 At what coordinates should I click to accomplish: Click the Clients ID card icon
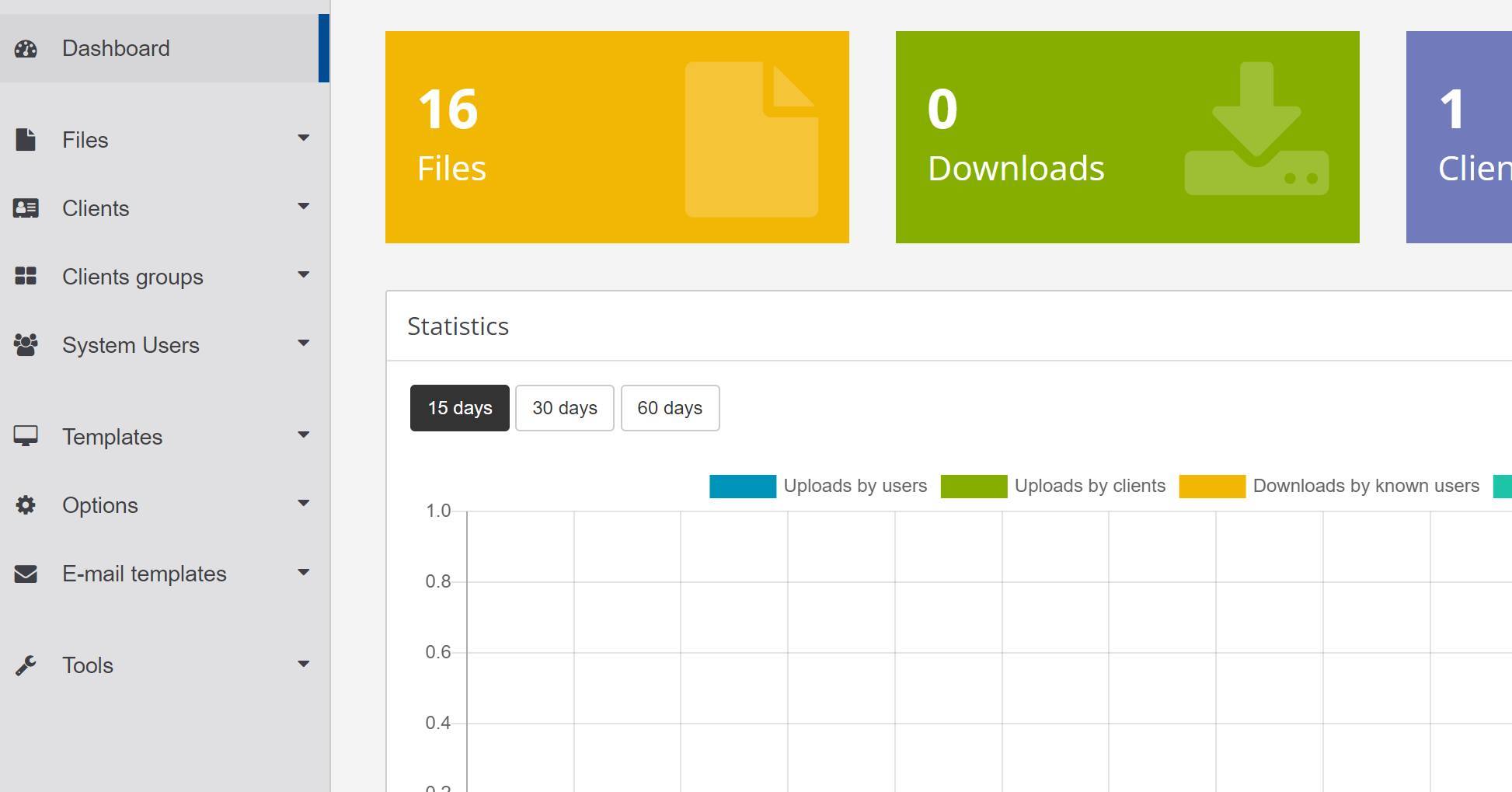(x=26, y=208)
